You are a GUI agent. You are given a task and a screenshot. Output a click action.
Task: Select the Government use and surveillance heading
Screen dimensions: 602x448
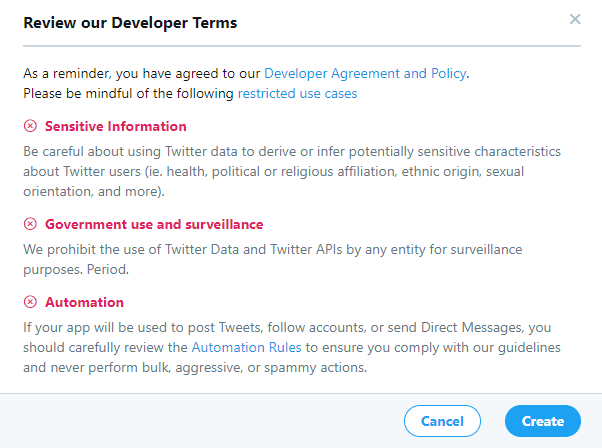tap(154, 224)
